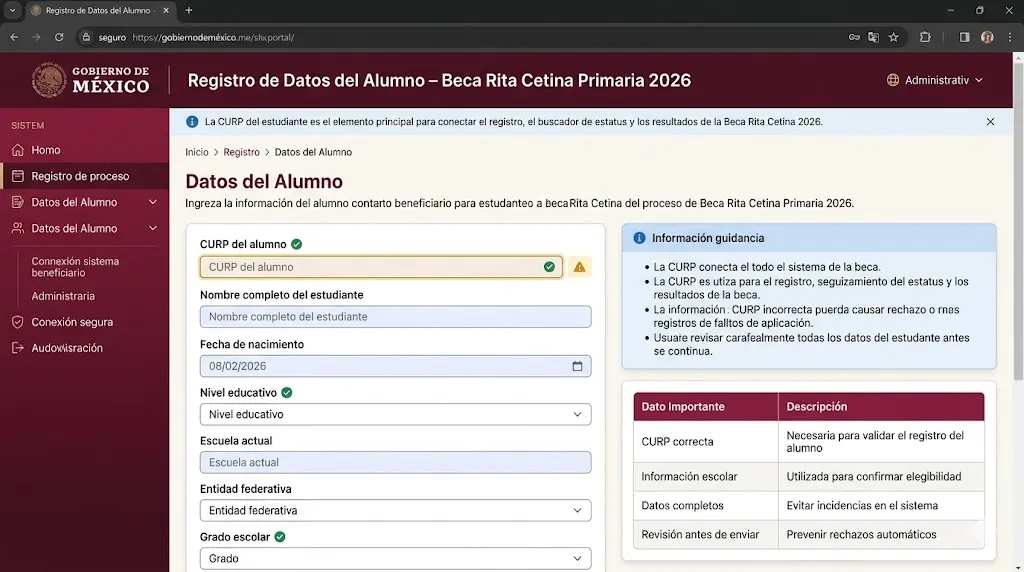Go back using browser back arrow
Image resolution: width=1024 pixels, height=572 pixels.
point(14,37)
